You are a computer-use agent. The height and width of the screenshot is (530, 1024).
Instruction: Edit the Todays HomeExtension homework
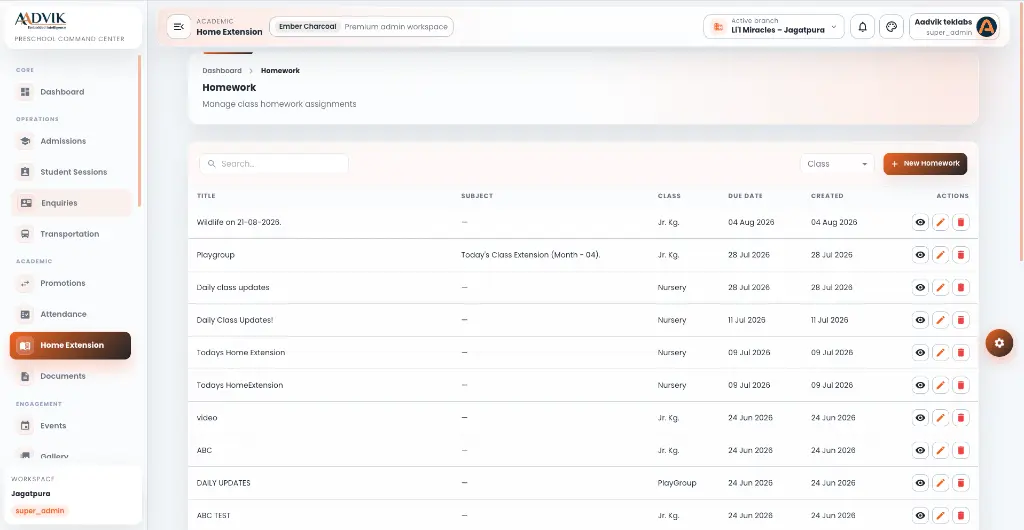tap(940, 386)
